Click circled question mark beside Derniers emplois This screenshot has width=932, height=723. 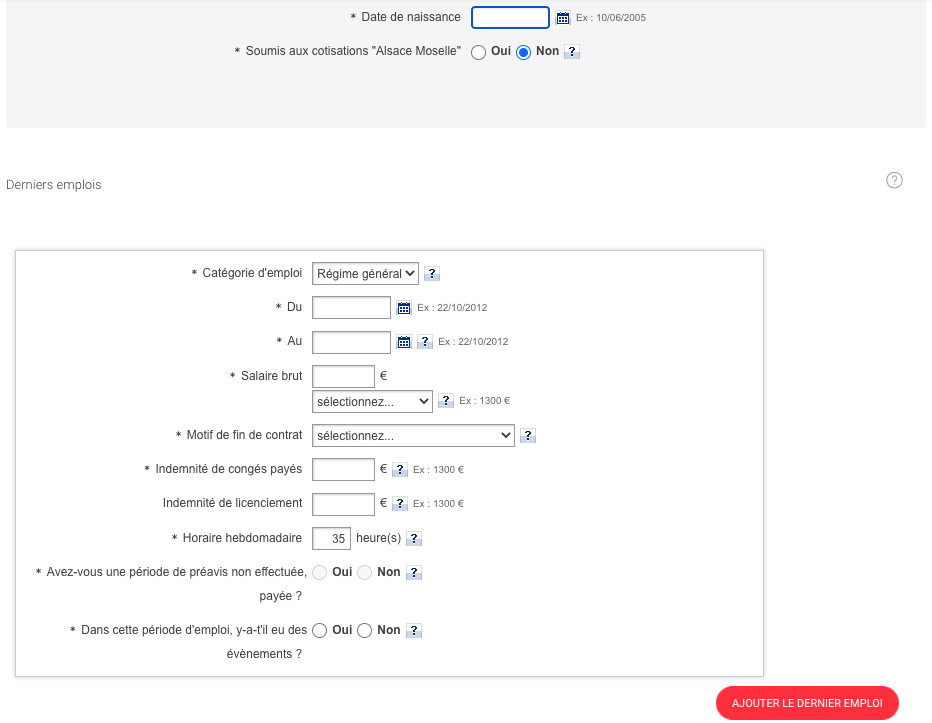(895, 181)
